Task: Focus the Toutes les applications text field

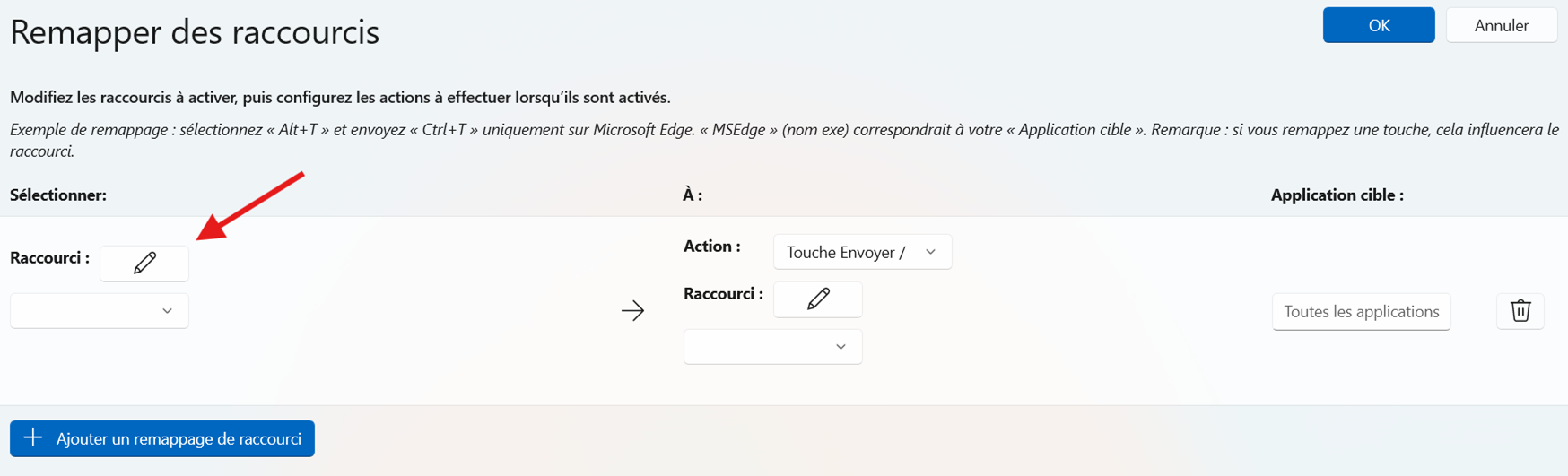Action: click(x=1361, y=312)
